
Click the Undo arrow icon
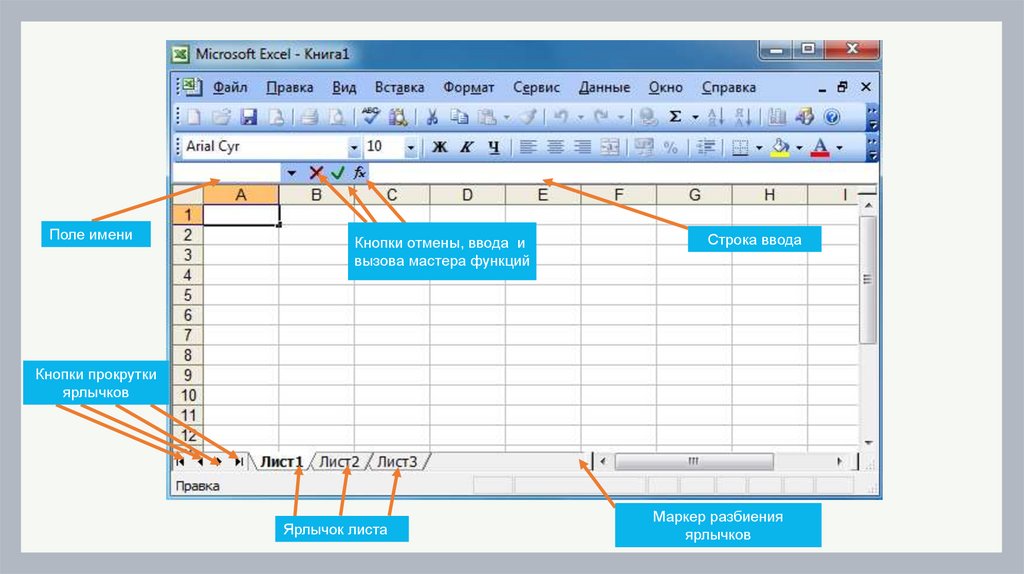point(561,117)
